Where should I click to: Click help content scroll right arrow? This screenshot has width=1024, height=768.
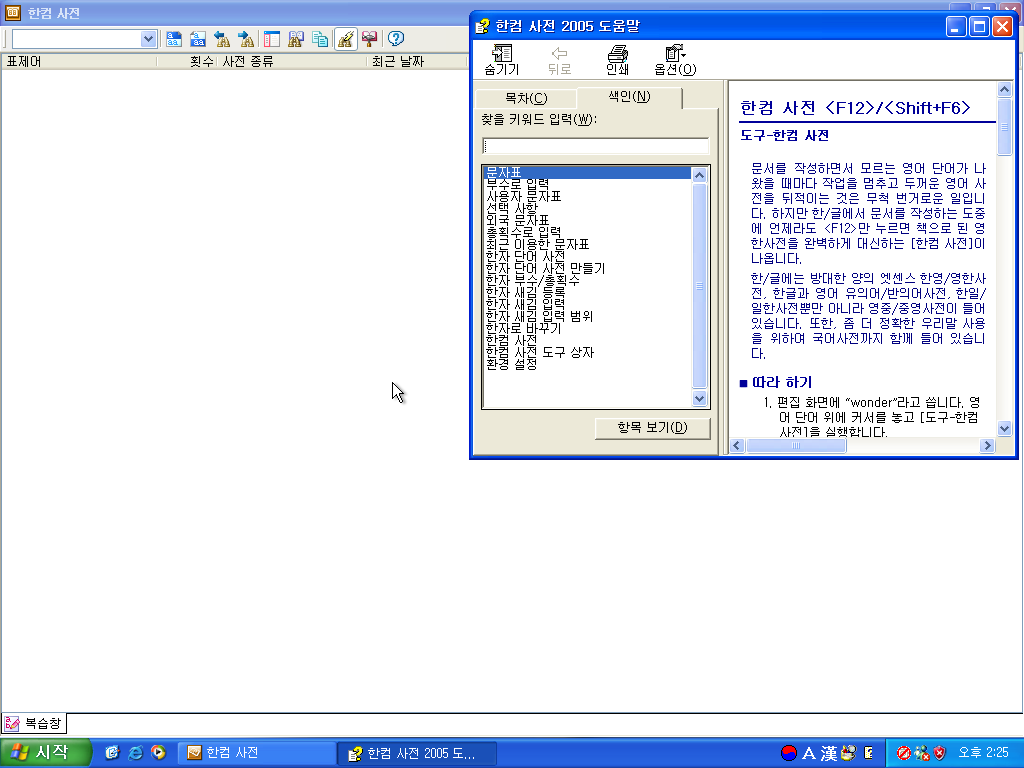(x=987, y=445)
